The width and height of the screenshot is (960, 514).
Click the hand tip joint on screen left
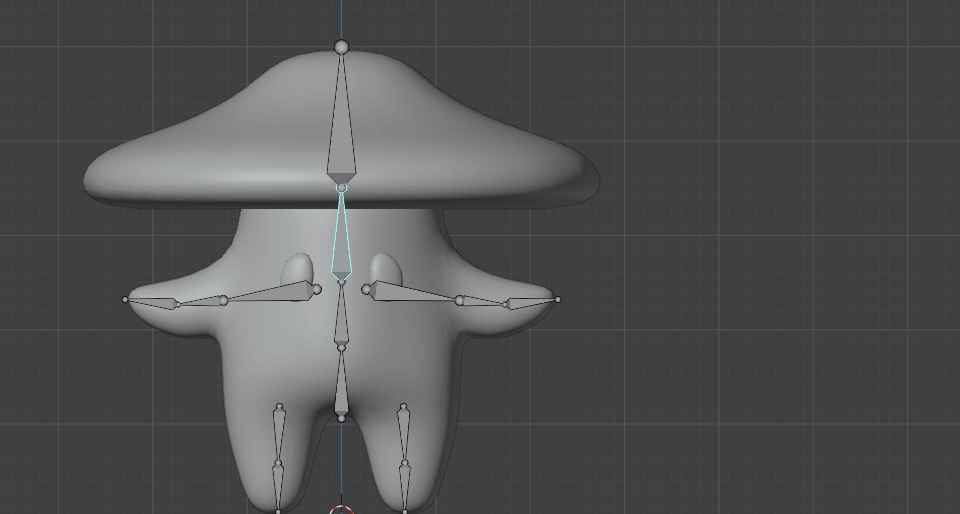[x=125, y=299]
